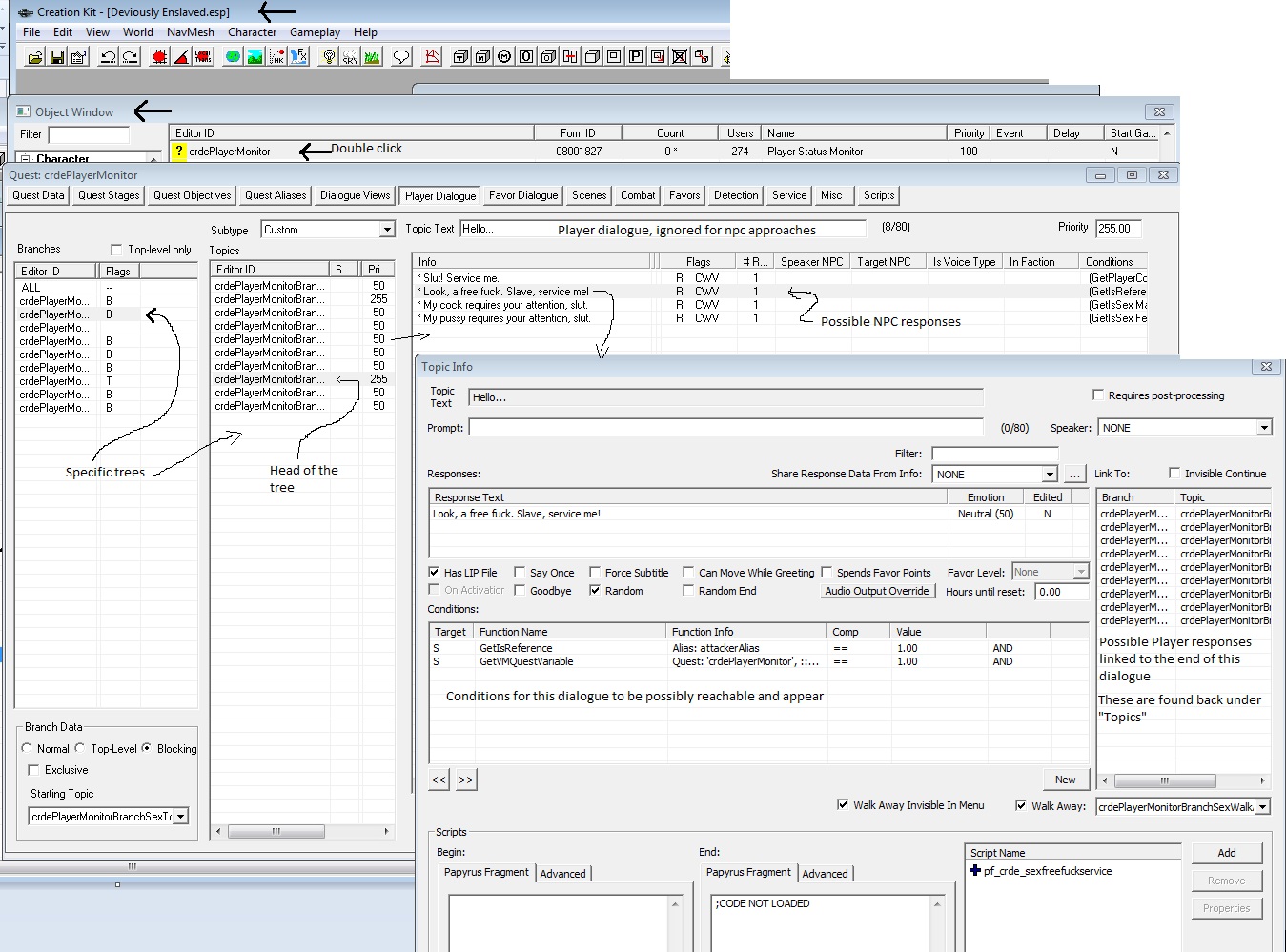Click the Havok HK toolbar icon
1286x952 pixels.
276,57
